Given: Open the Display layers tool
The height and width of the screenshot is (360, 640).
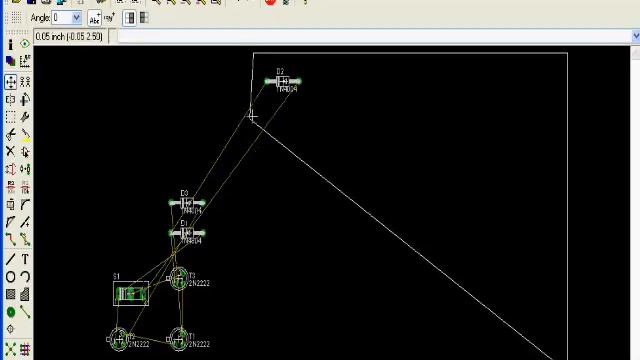Looking at the screenshot, I should 10,62.
